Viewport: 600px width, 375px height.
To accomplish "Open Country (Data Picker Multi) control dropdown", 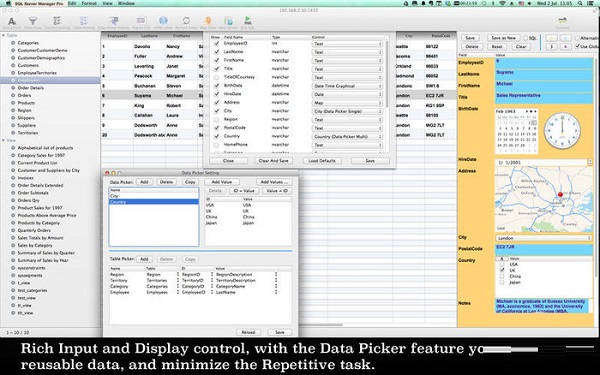I will pos(347,137).
